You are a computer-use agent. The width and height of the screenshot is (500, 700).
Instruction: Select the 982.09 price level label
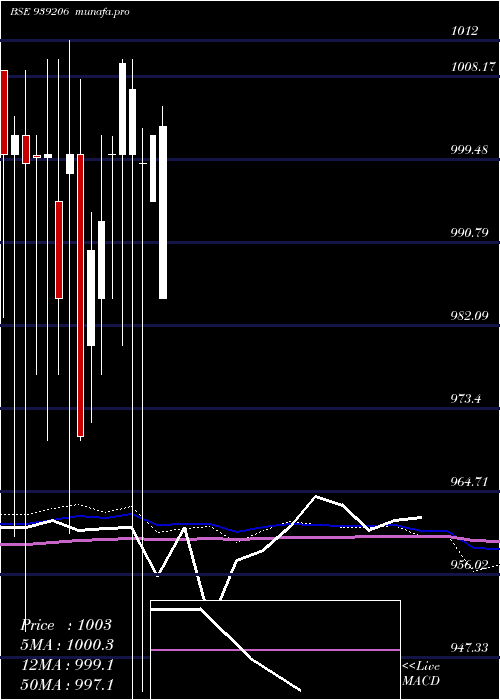click(x=469, y=316)
